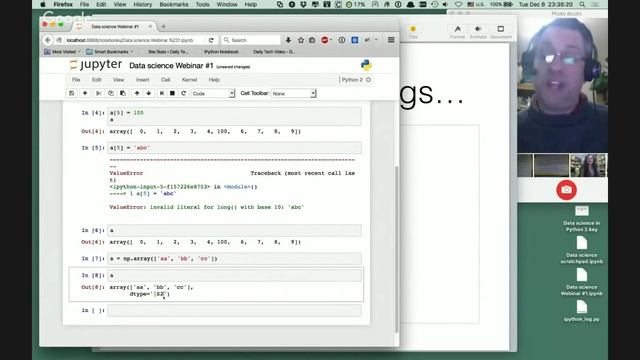The image size is (640, 360).
Task: Open the Jupyter File menu
Action: 76,80
